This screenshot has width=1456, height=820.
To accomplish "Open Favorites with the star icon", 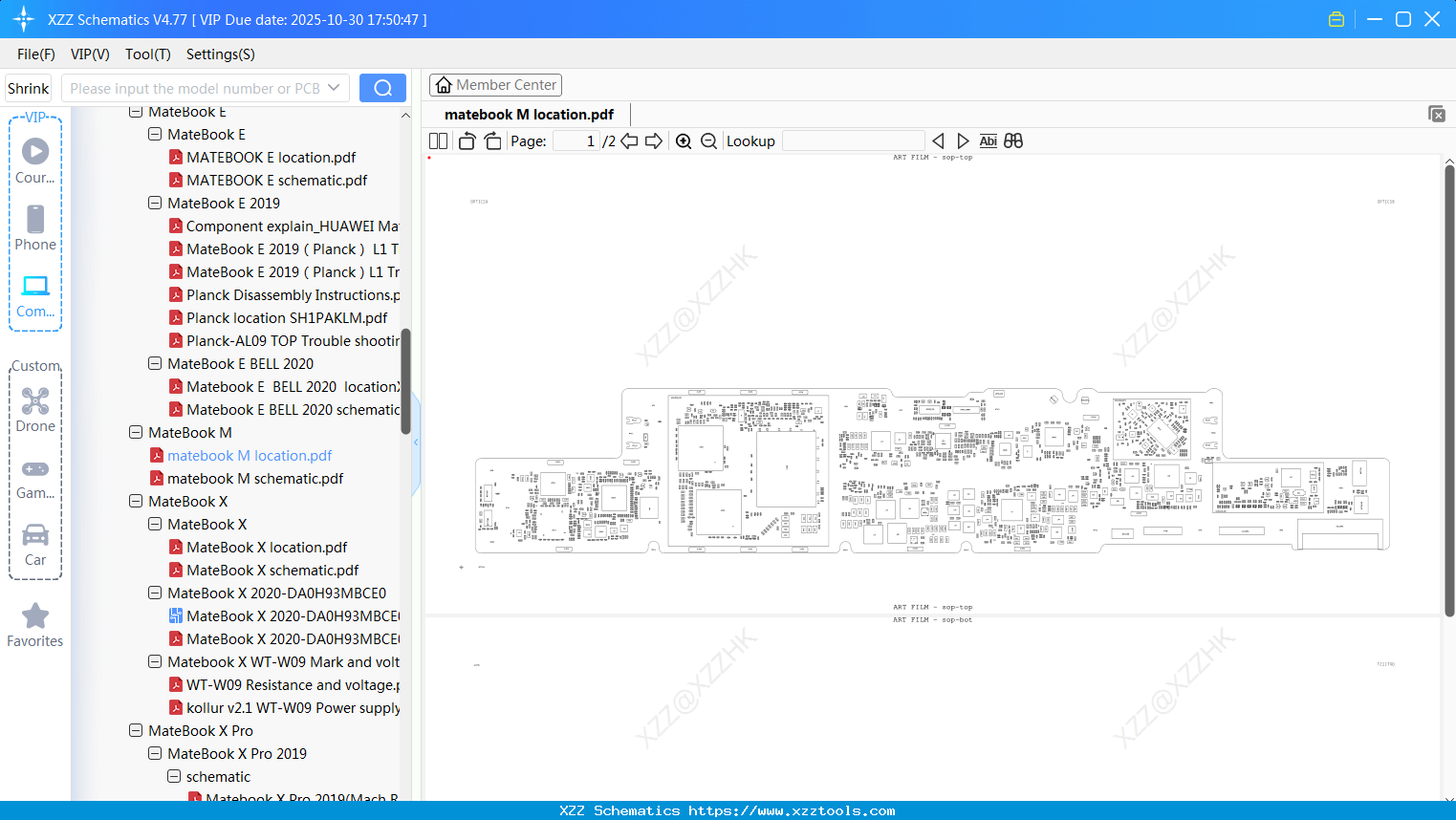I will pos(35,625).
